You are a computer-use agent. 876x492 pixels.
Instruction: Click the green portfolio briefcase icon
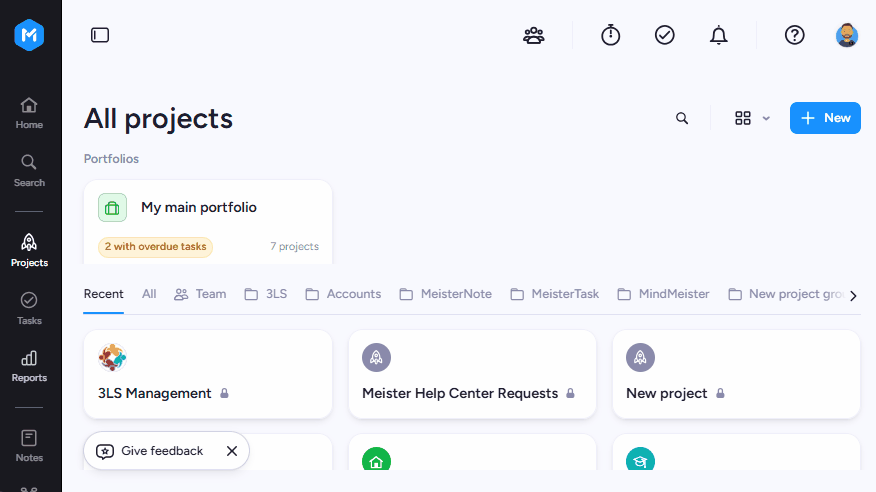(112, 208)
